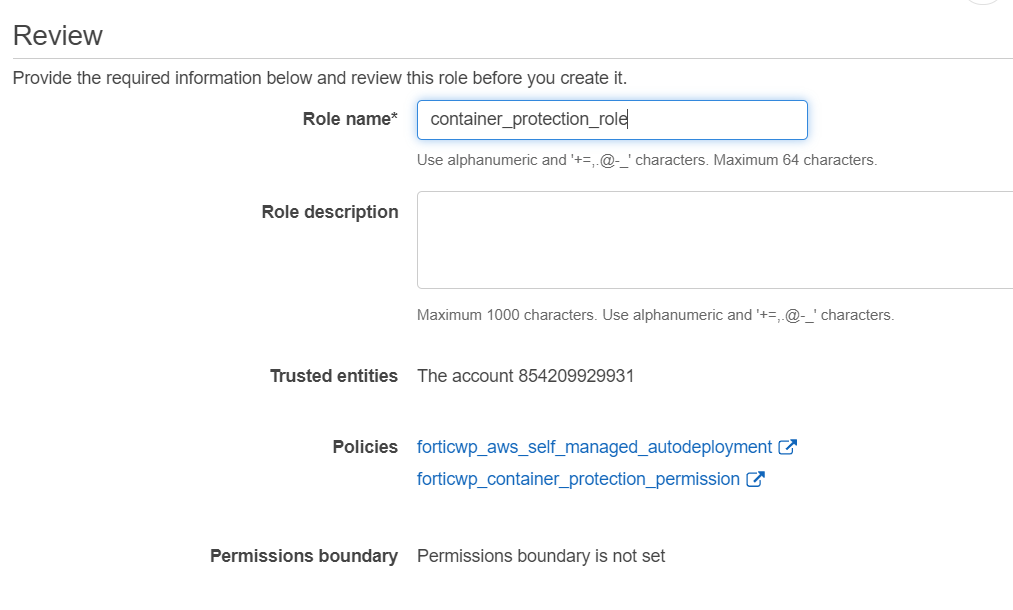This screenshot has height=610, width=1013.
Task: Open external link icon beside forticwp_container_protection_permission
Action: 755,480
